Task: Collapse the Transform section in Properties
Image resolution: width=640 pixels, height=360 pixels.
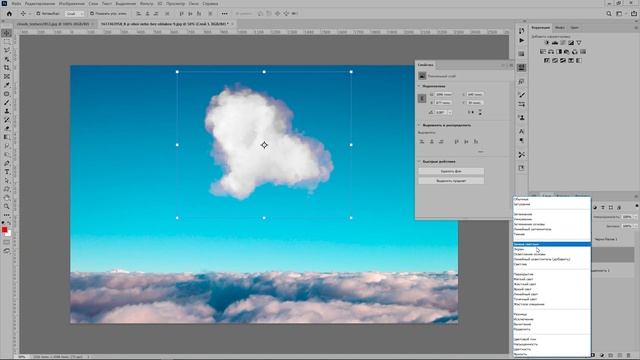Action: coord(419,86)
